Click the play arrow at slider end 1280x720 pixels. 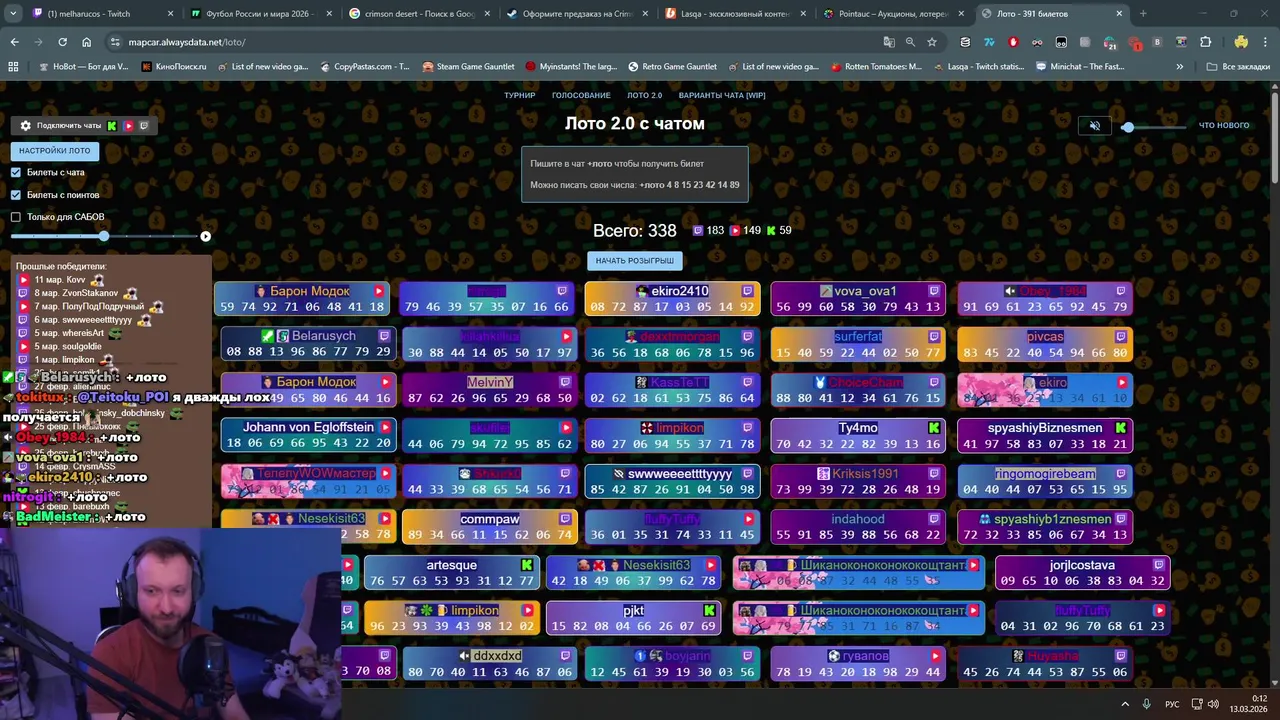coord(205,236)
